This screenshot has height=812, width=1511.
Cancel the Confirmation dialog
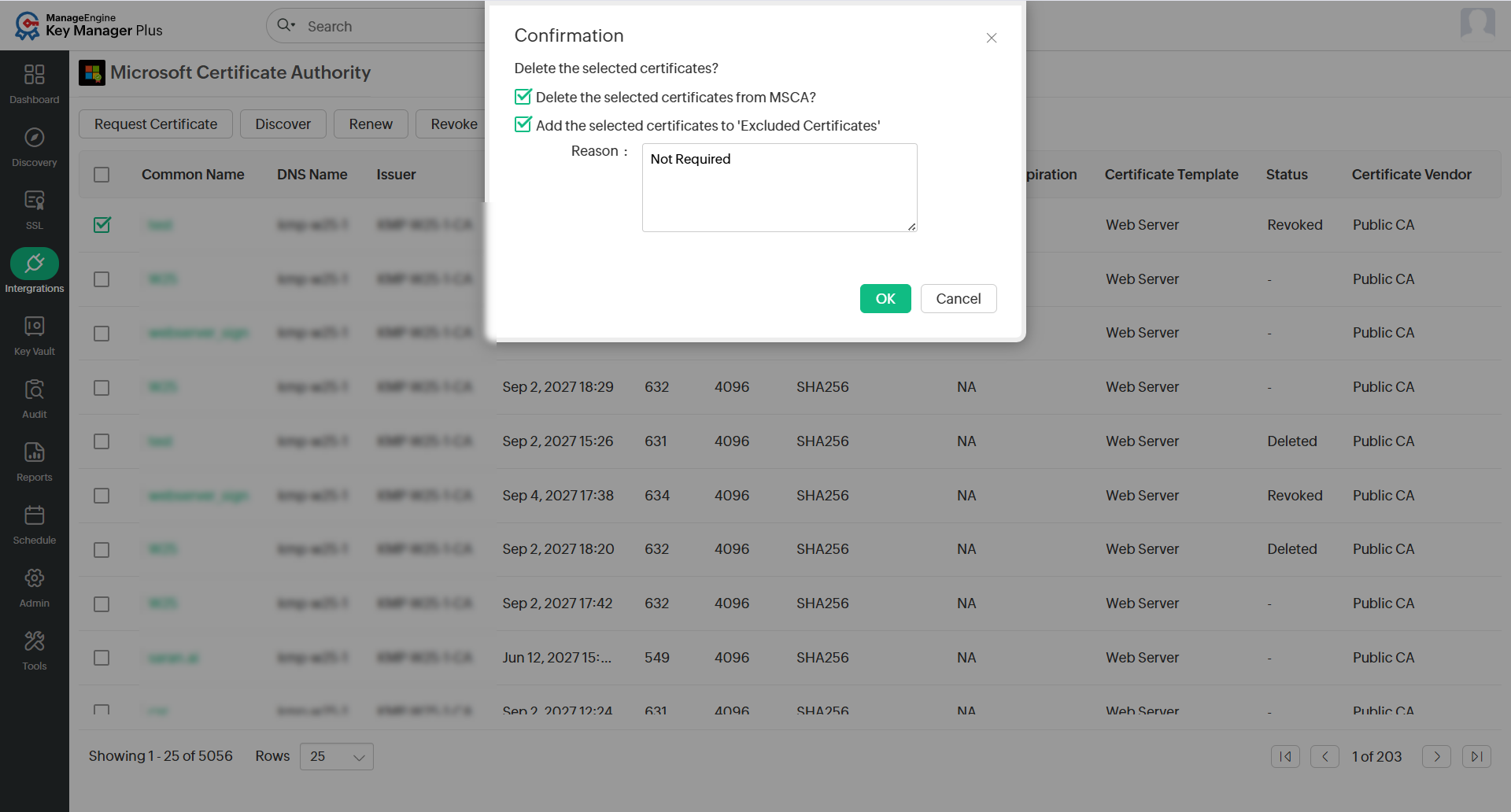point(959,299)
